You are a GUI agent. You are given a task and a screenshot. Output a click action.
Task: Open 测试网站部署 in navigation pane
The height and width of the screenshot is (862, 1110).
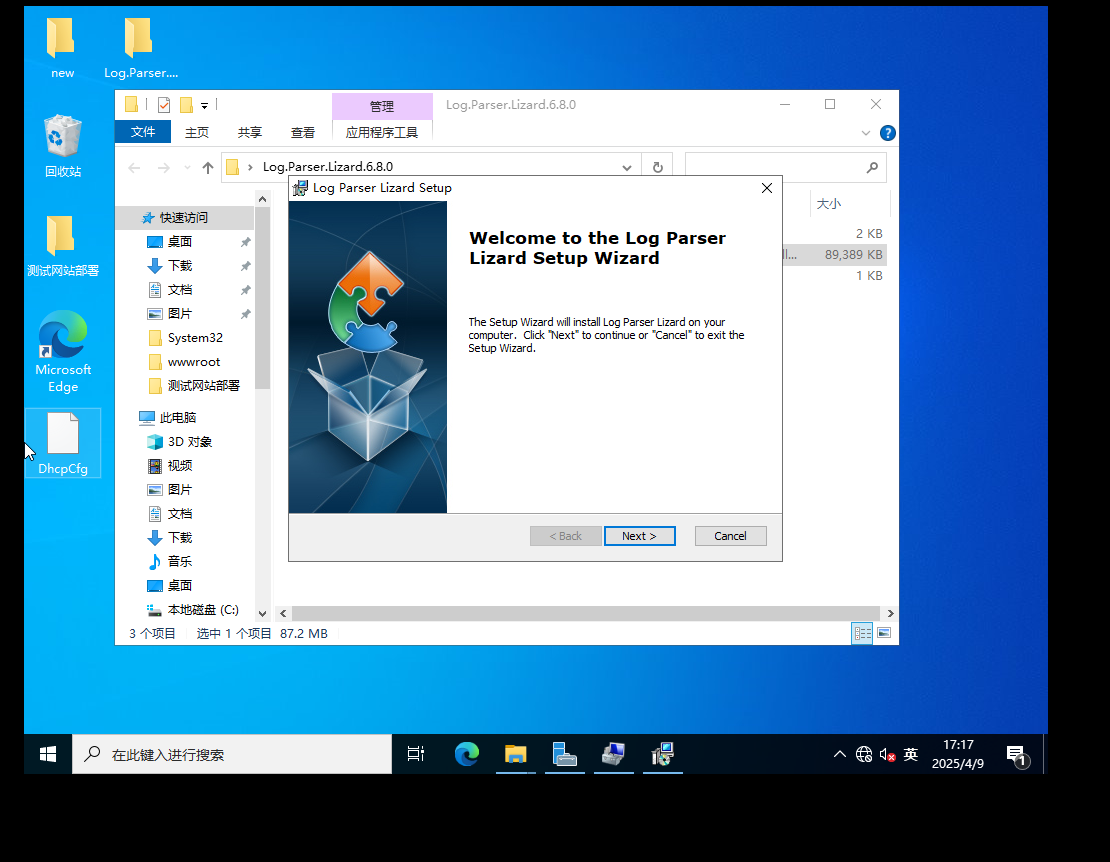203,386
